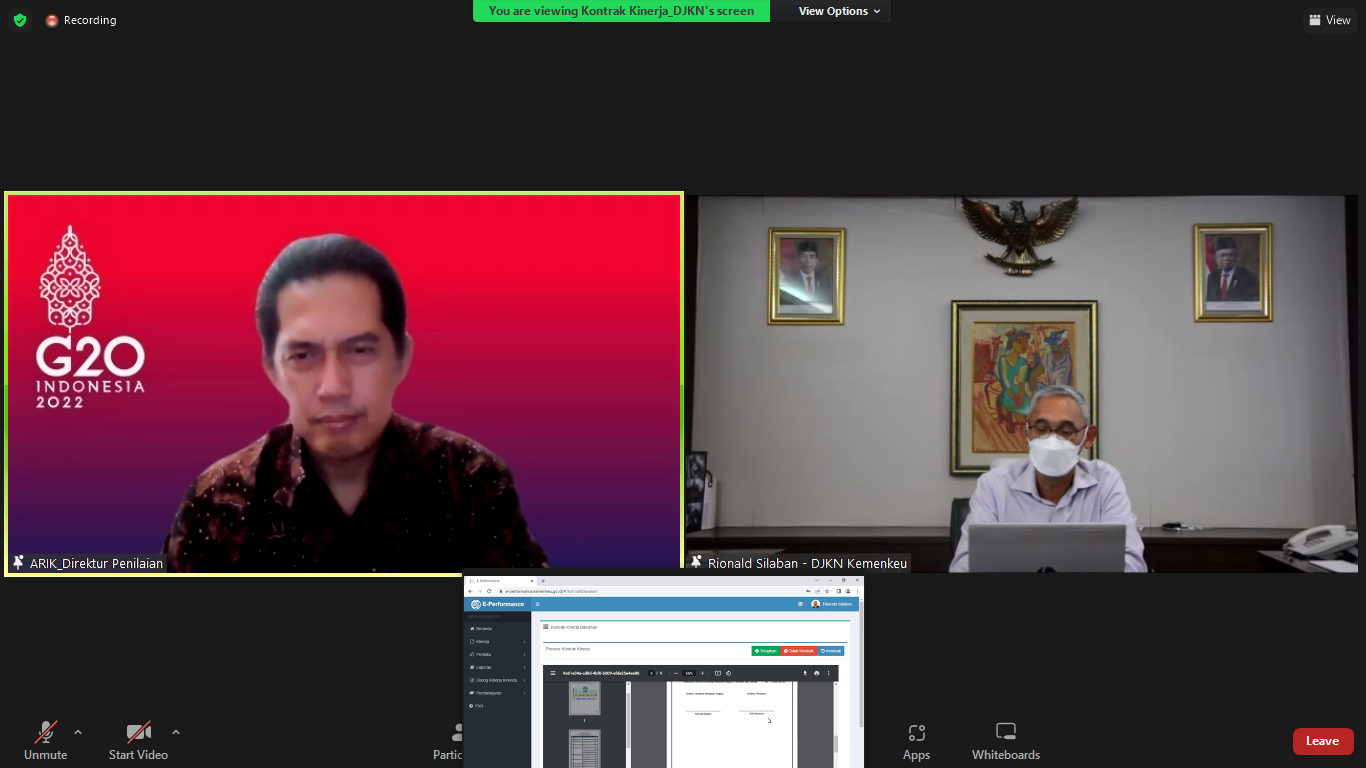This screenshot has width=1366, height=768.
Task: Click the green encryption shield icon
Action: coord(20,20)
